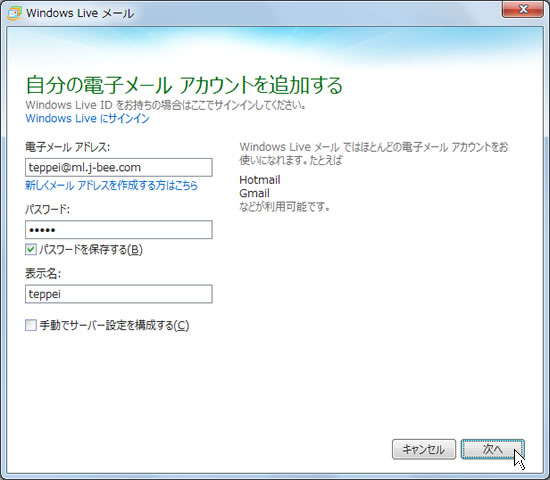
Task: Click the 次へ button
Action: coord(492,449)
